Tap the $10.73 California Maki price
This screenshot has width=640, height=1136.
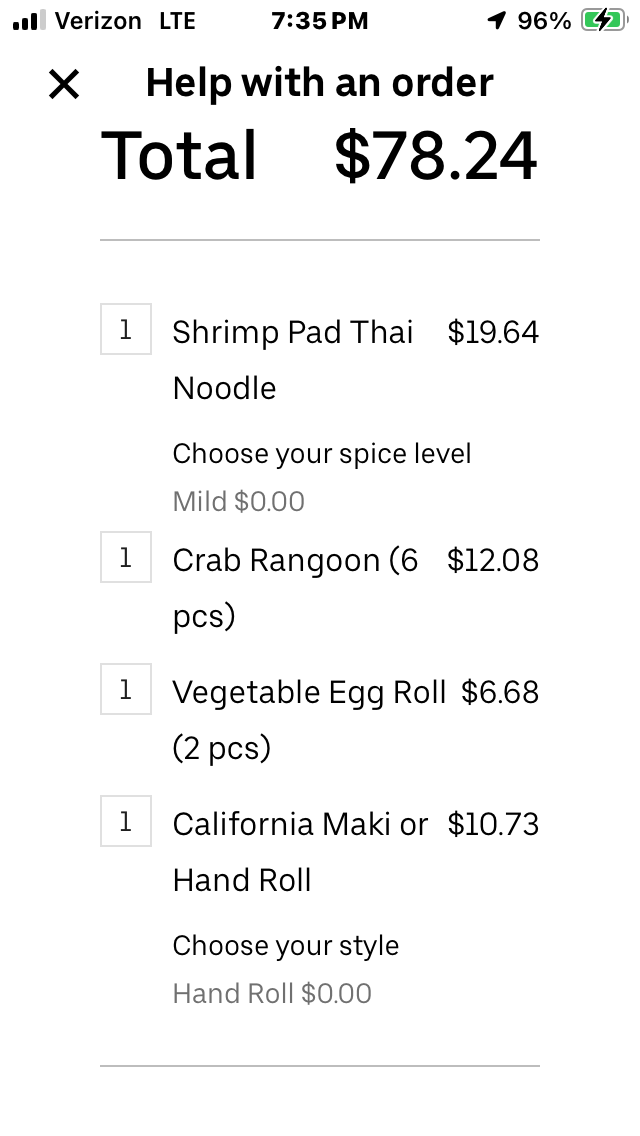click(493, 825)
